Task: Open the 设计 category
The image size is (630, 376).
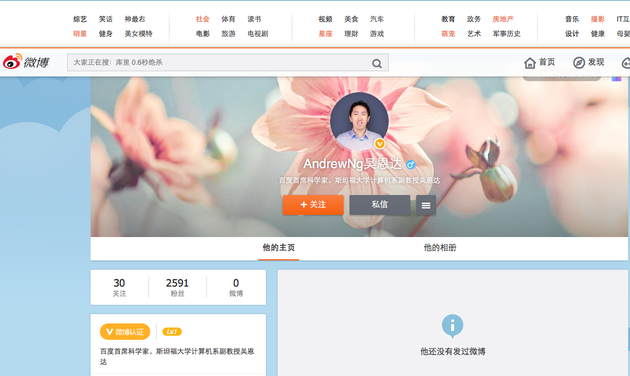Action: click(x=572, y=34)
